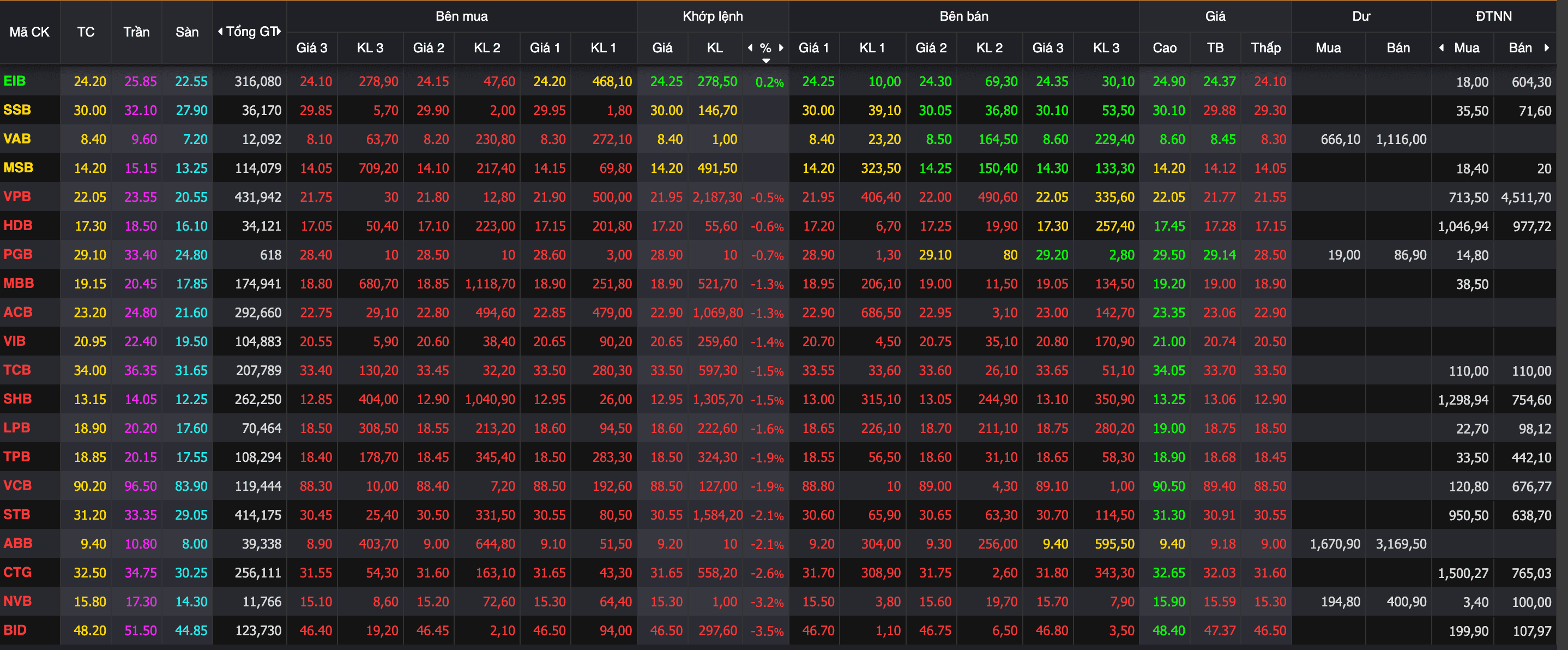Image resolution: width=1568 pixels, height=650 pixels.
Task: Click VPB foreign sell value 4,511,70
Action: pyautogui.click(x=1526, y=197)
